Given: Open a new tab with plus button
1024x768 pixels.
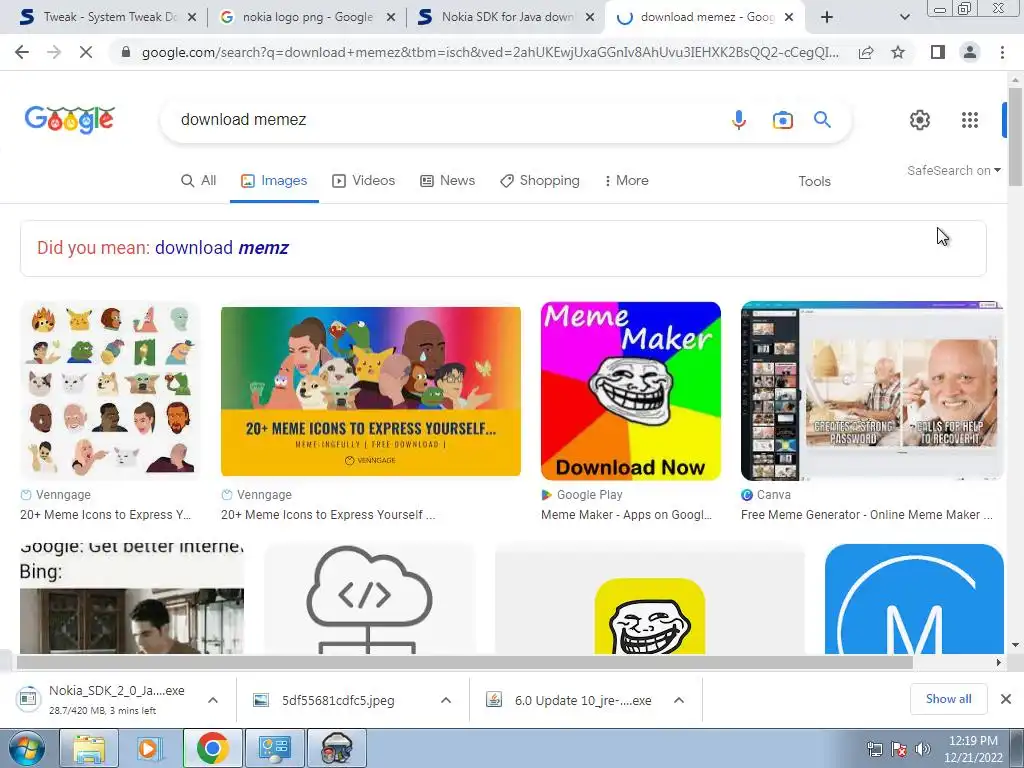Looking at the screenshot, I should (827, 18).
